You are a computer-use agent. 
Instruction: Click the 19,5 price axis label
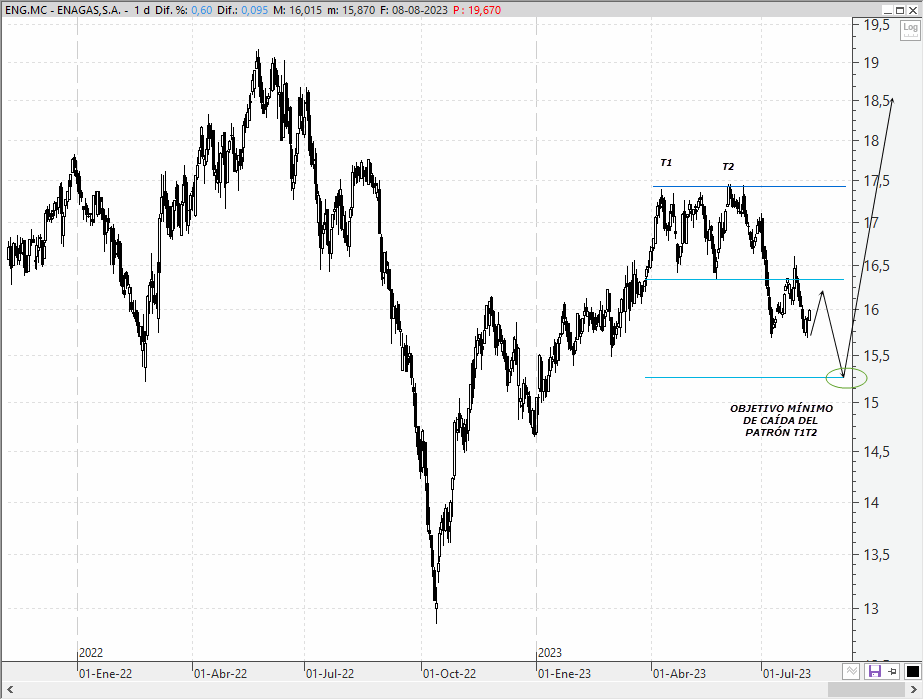[x=876, y=25]
